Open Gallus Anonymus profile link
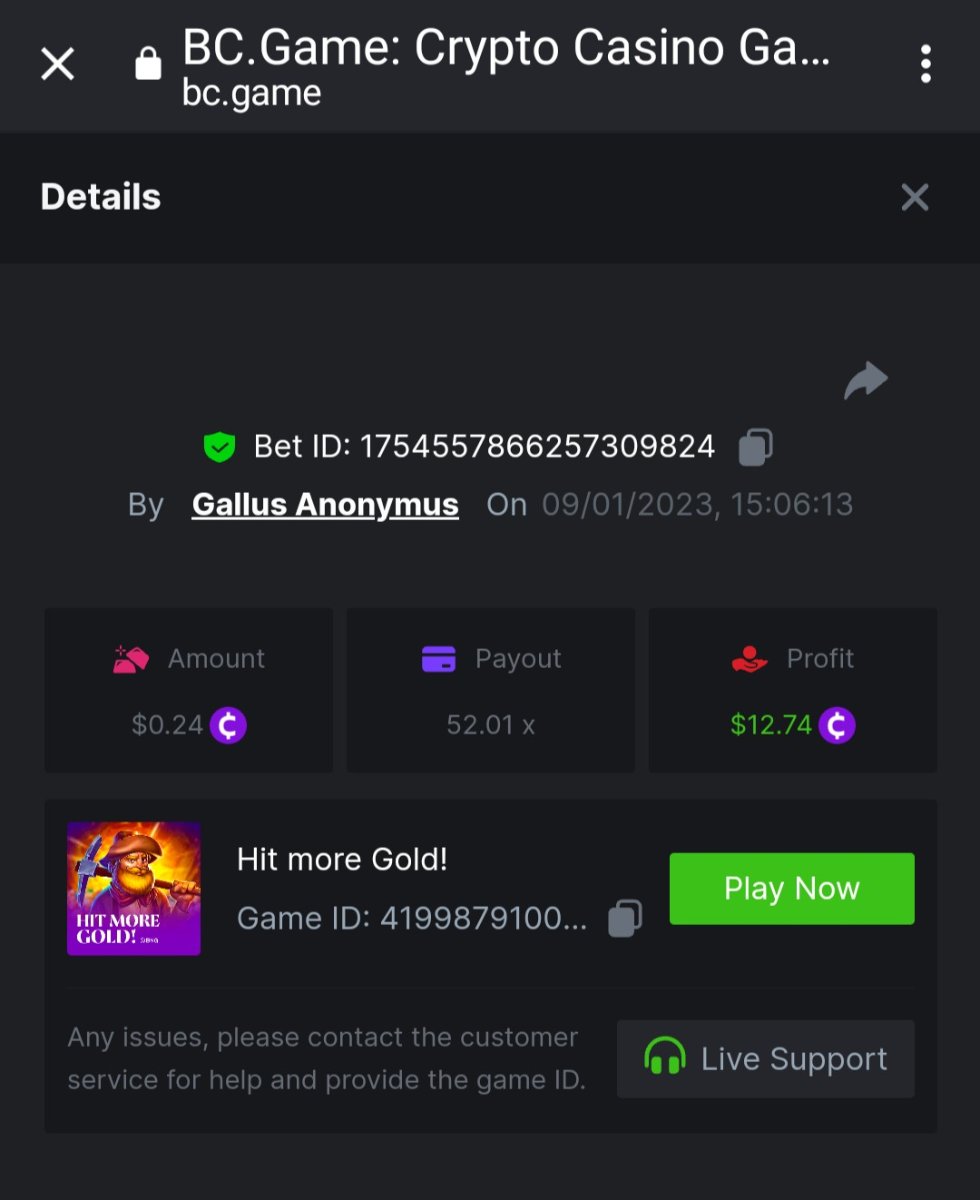This screenshot has width=980, height=1200. click(x=325, y=505)
